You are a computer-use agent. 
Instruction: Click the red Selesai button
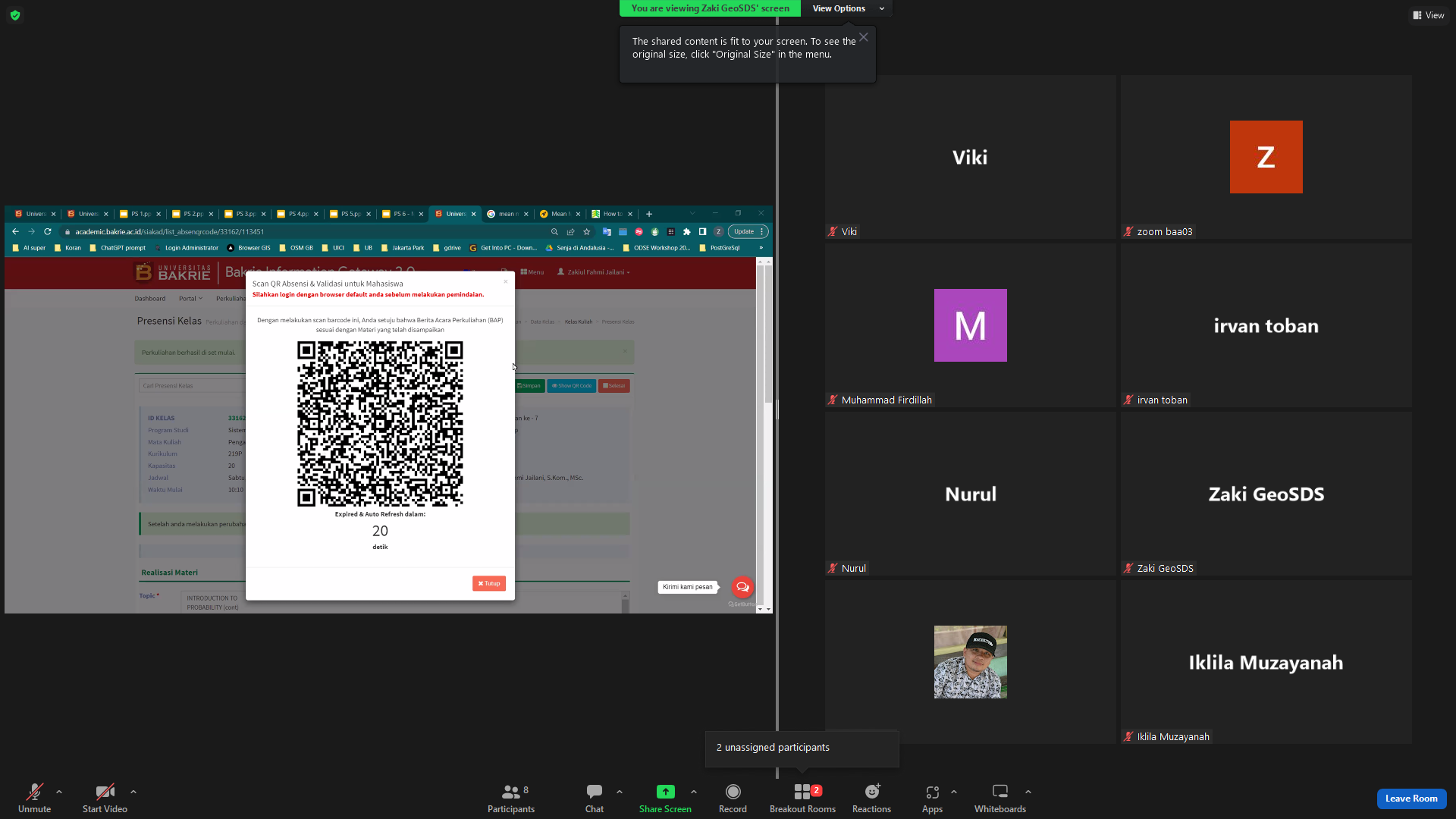click(614, 386)
